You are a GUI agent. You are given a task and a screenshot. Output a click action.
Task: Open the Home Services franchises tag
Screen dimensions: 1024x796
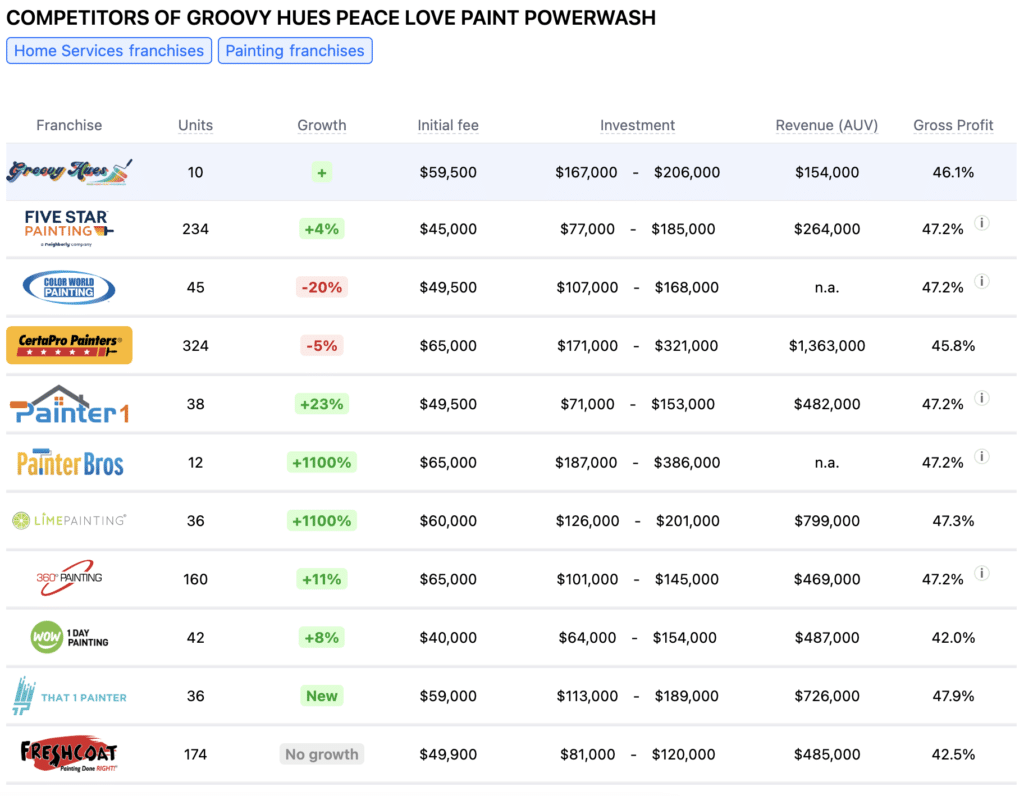[109, 51]
